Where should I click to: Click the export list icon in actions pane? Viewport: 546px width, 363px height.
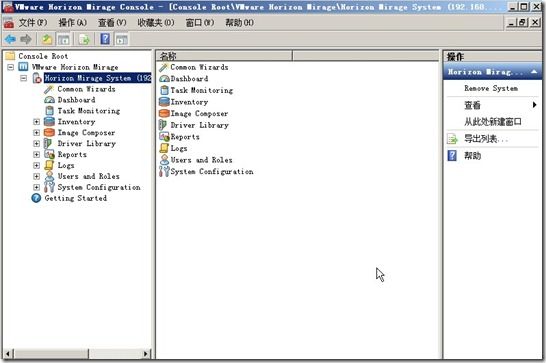pos(452,139)
